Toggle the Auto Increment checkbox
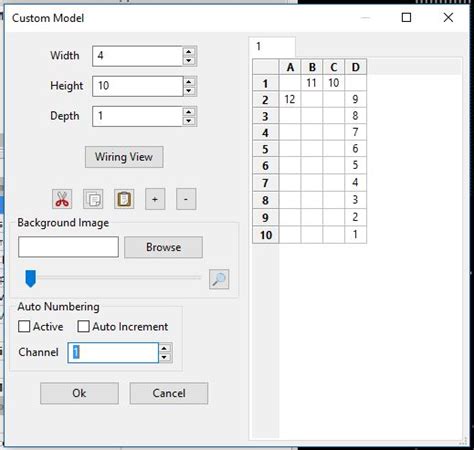The width and height of the screenshot is (474, 450). (83, 326)
